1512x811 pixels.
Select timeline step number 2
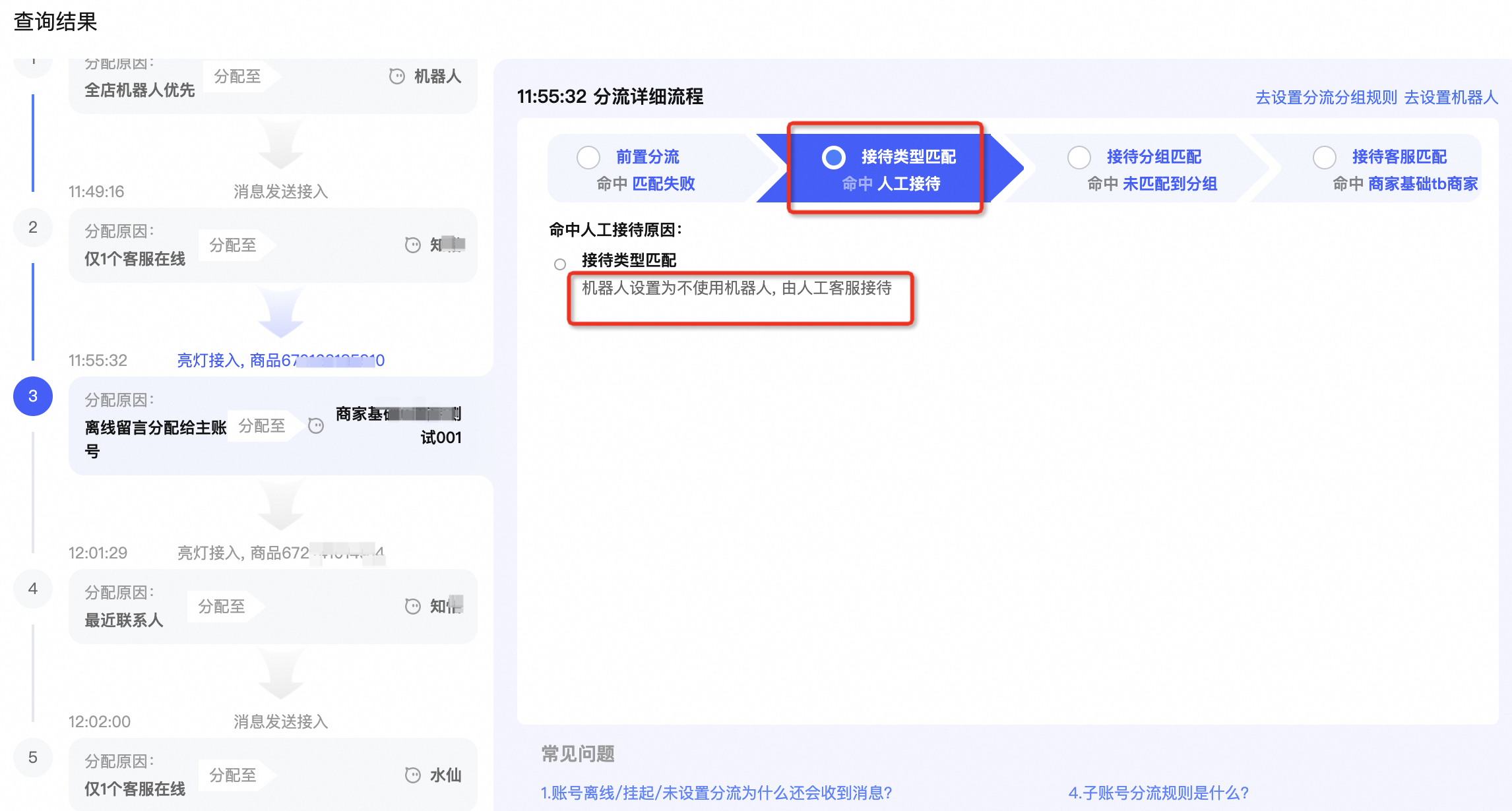tap(33, 227)
